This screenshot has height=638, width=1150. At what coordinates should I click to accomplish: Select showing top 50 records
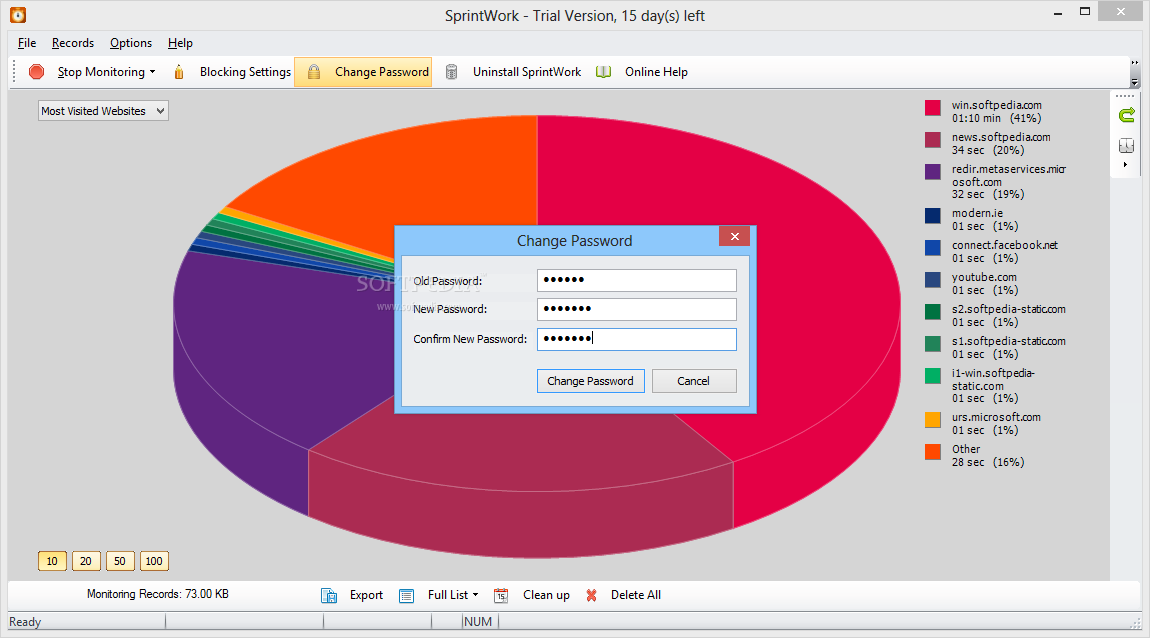pos(120,561)
